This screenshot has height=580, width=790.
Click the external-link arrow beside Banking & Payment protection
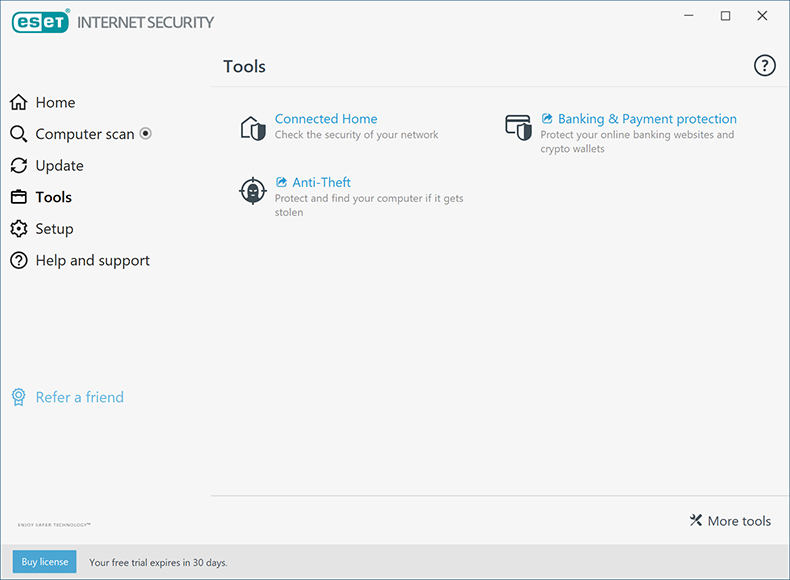click(547, 118)
